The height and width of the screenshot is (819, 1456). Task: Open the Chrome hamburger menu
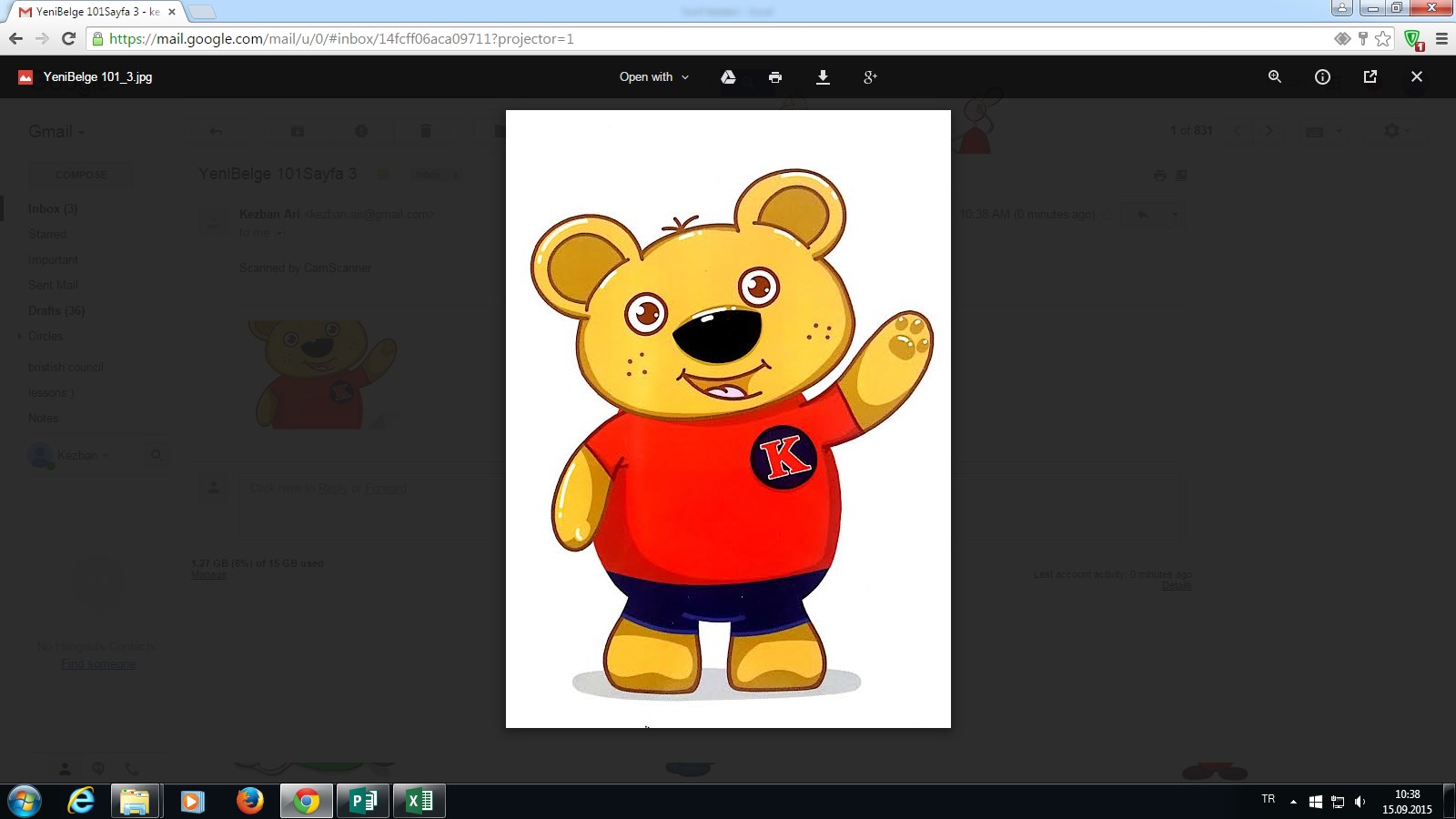click(1441, 38)
